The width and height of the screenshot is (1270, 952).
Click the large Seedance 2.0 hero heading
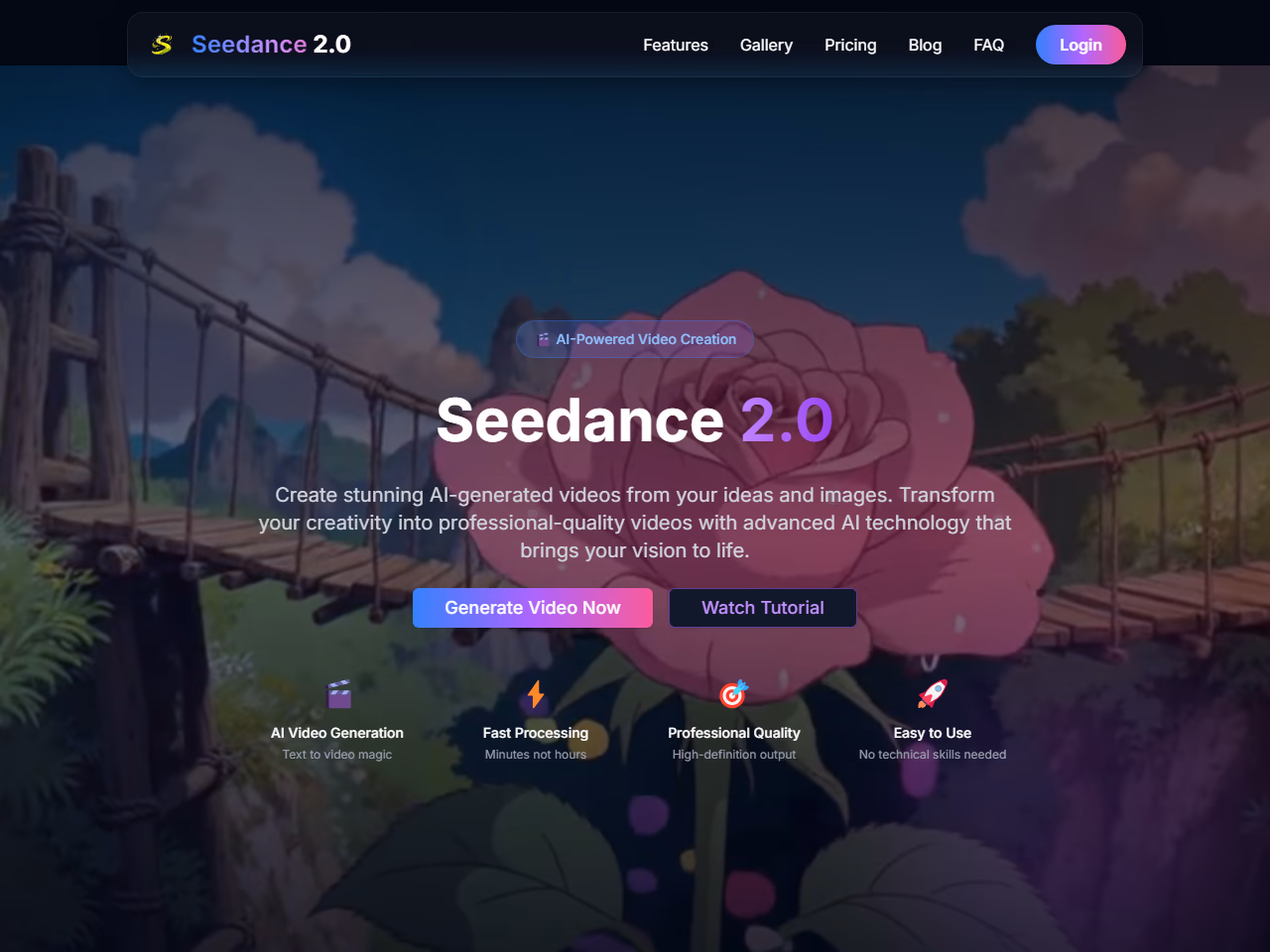pyautogui.click(x=635, y=420)
